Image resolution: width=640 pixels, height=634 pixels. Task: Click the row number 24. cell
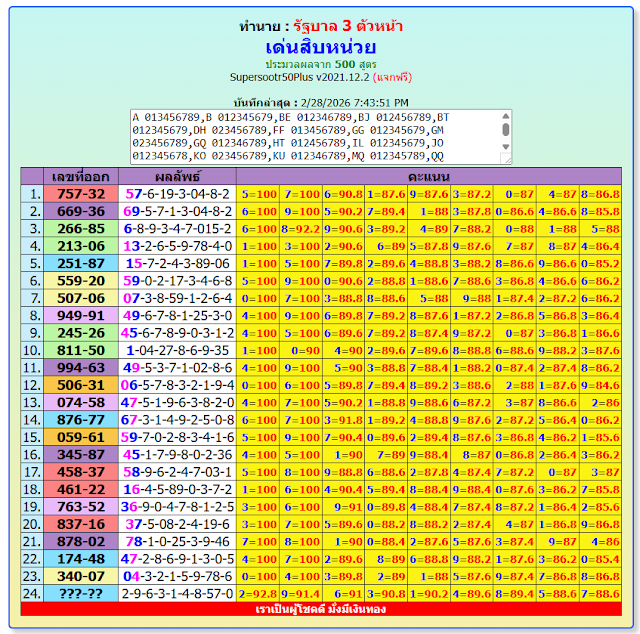point(32,594)
